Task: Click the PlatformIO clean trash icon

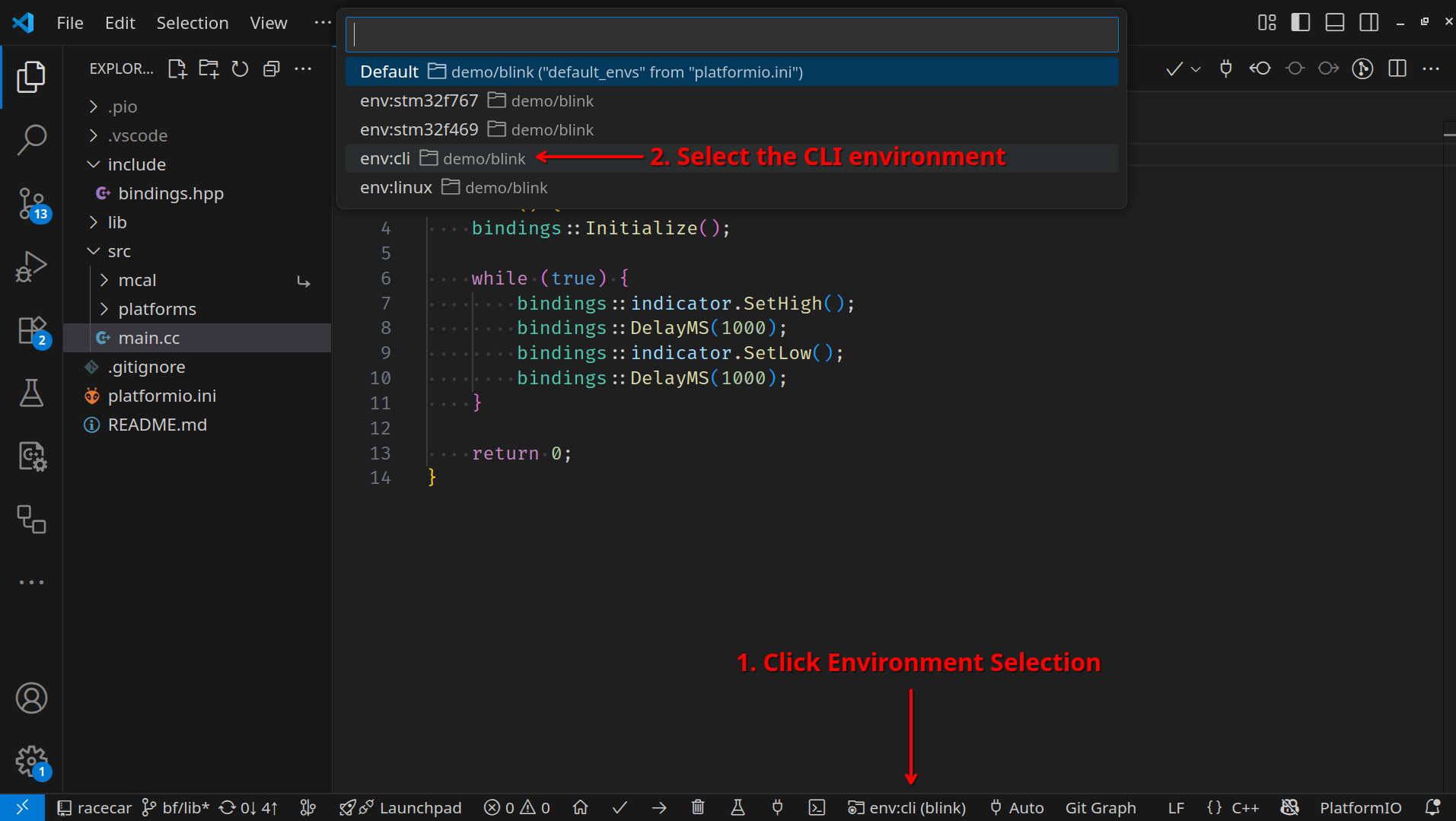Action: coord(698,807)
